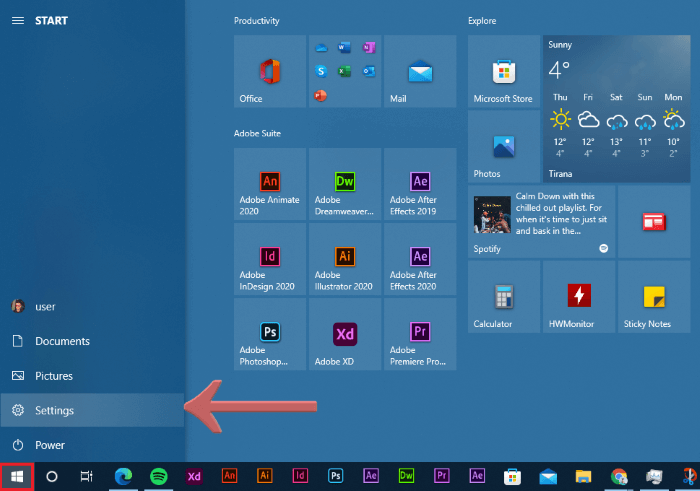Launch the Adobe Premiere Pro tile
700x491 pixels.
[420, 334]
